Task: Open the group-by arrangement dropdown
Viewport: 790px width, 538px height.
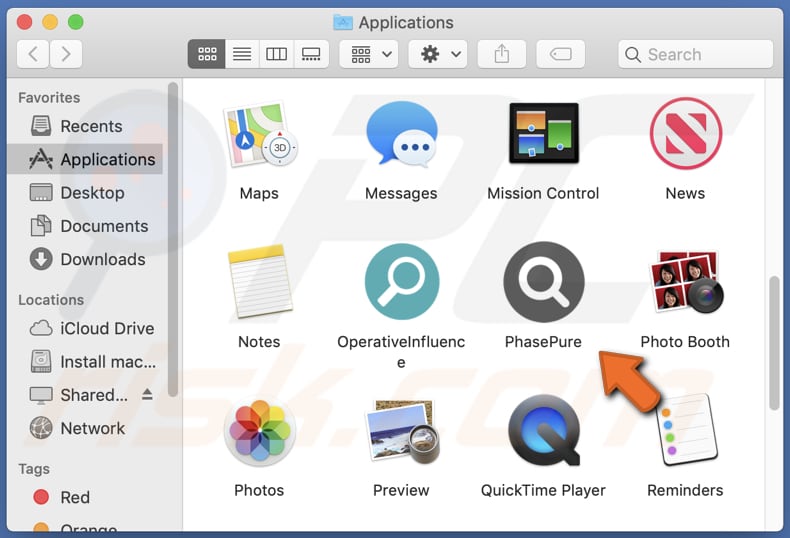Action: coord(369,54)
